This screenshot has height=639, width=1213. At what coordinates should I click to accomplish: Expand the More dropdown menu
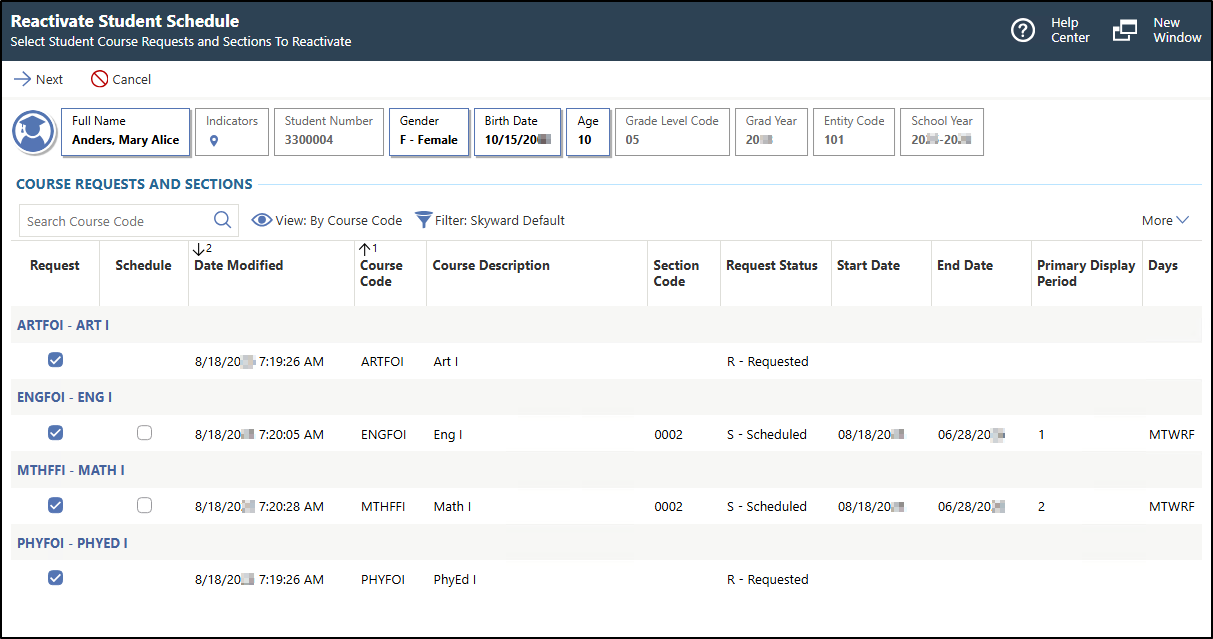tap(1165, 221)
